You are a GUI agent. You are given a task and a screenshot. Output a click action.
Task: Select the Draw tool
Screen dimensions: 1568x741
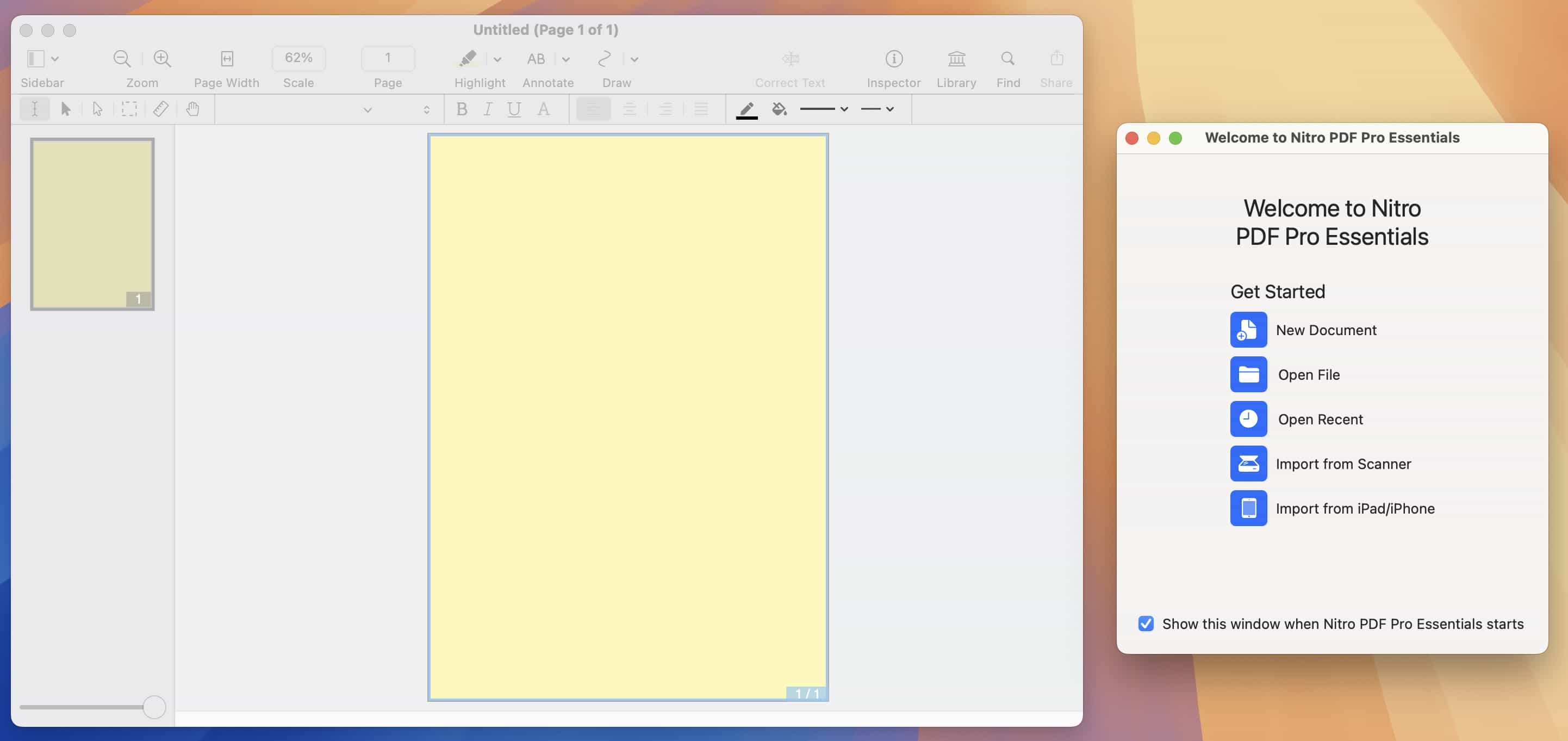click(x=605, y=59)
